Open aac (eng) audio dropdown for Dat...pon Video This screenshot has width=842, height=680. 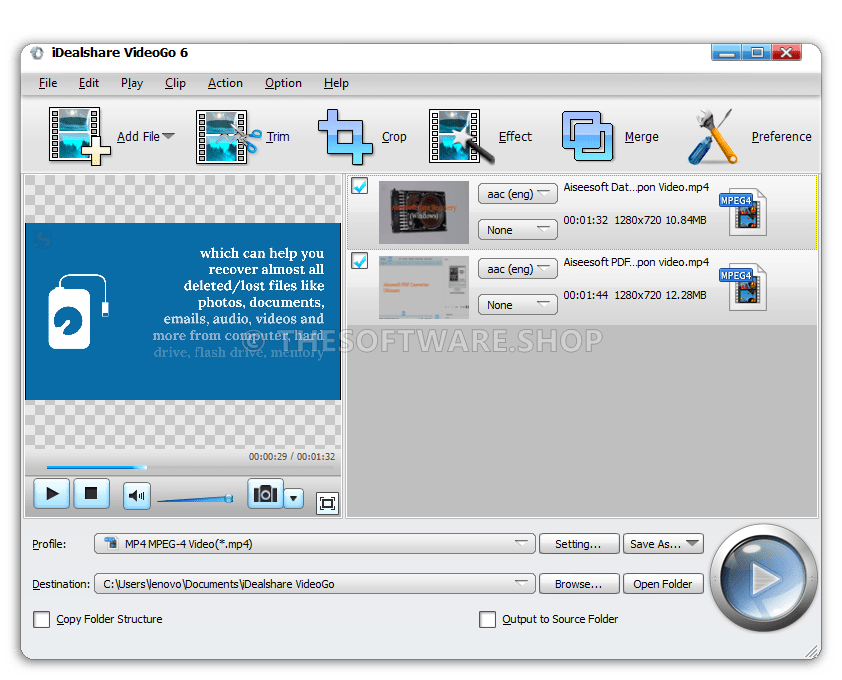pyautogui.click(x=518, y=194)
